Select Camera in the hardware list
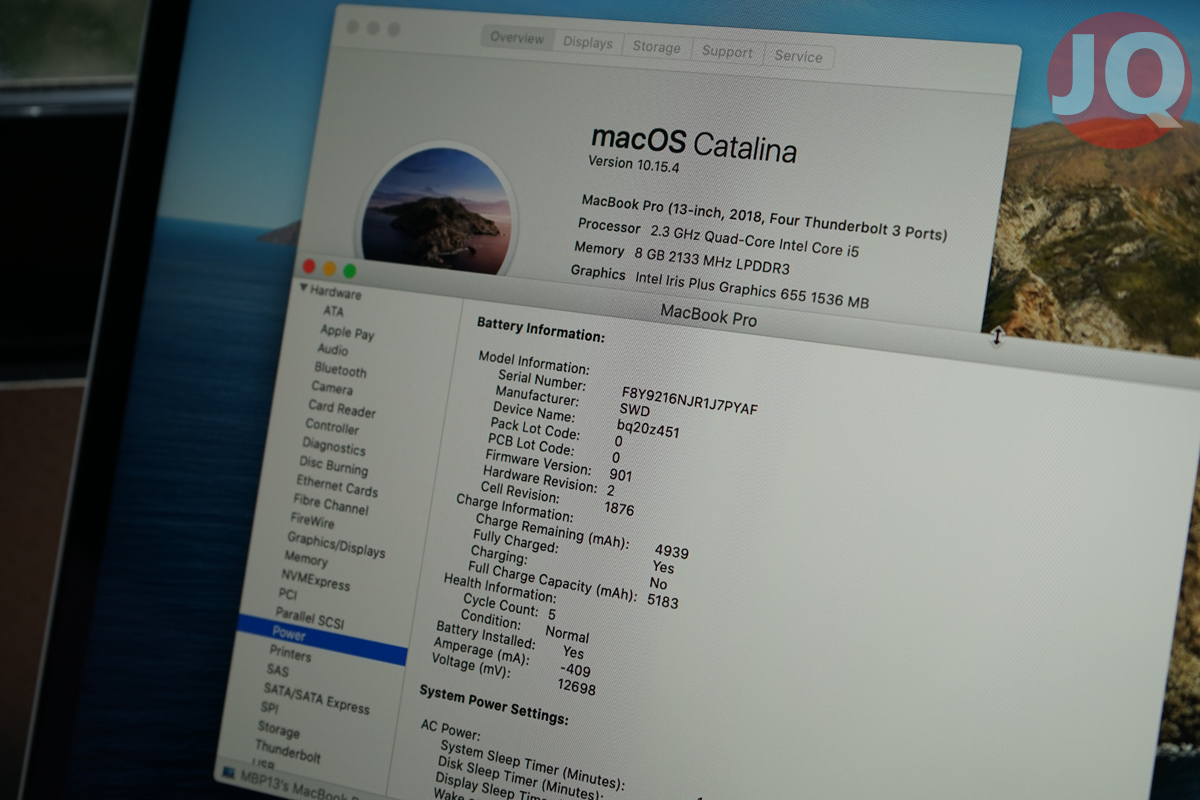The image size is (1200, 800). coord(332,388)
